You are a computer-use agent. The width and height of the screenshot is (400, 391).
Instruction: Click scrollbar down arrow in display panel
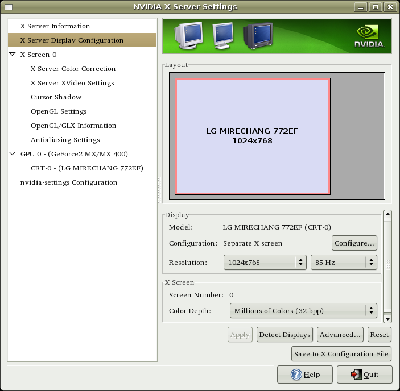pyautogui.click(x=387, y=319)
